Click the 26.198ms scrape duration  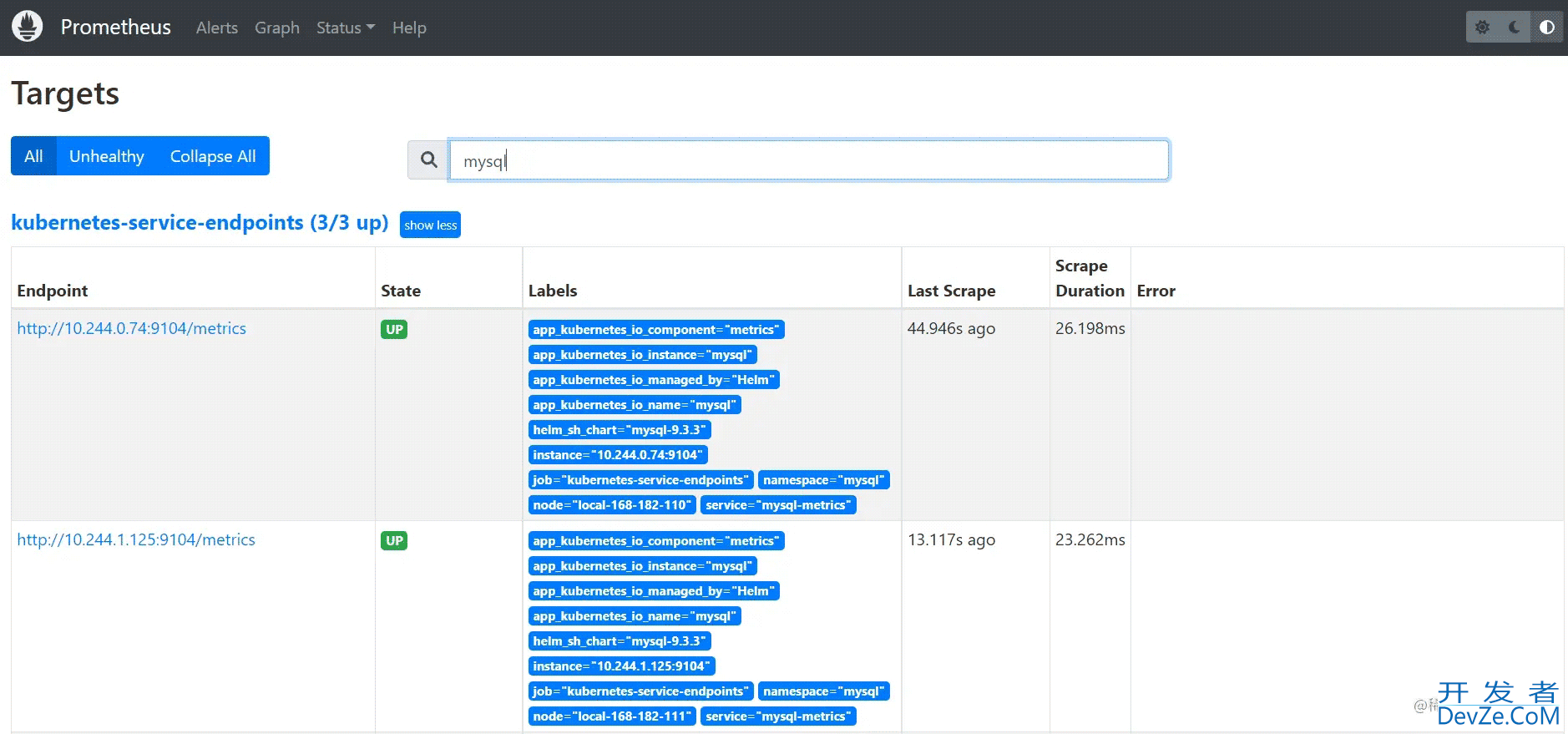(1090, 328)
